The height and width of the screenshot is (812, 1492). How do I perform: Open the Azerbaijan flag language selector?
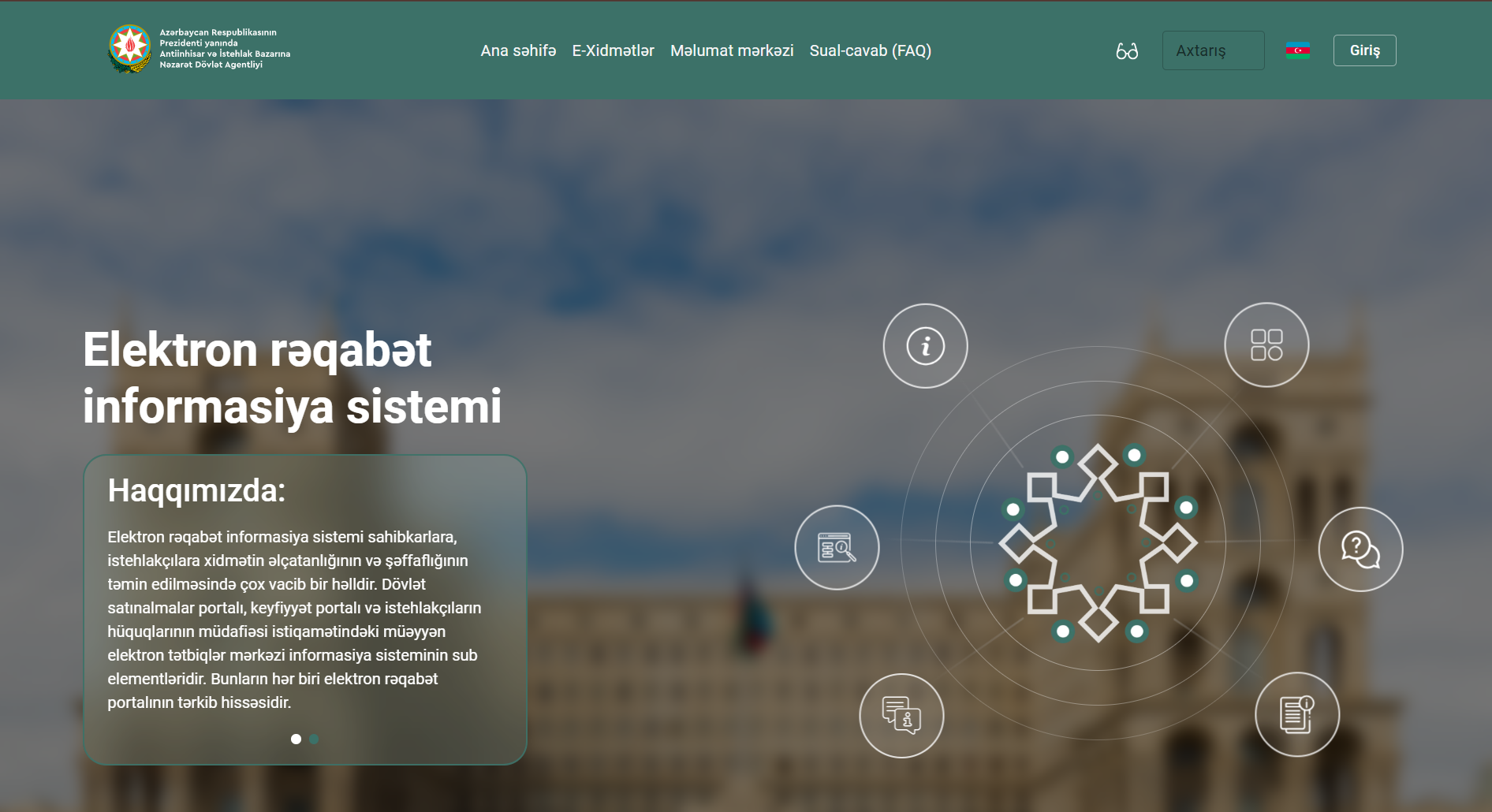point(1298,51)
